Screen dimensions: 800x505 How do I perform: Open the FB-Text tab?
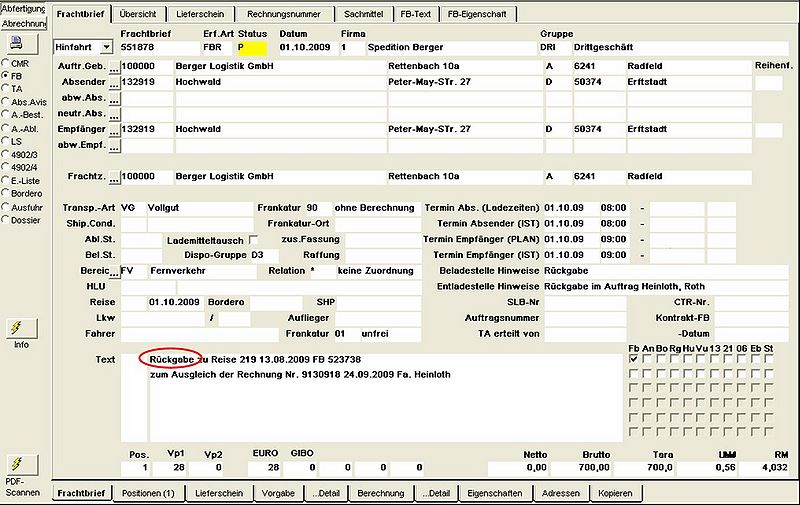(415, 14)
